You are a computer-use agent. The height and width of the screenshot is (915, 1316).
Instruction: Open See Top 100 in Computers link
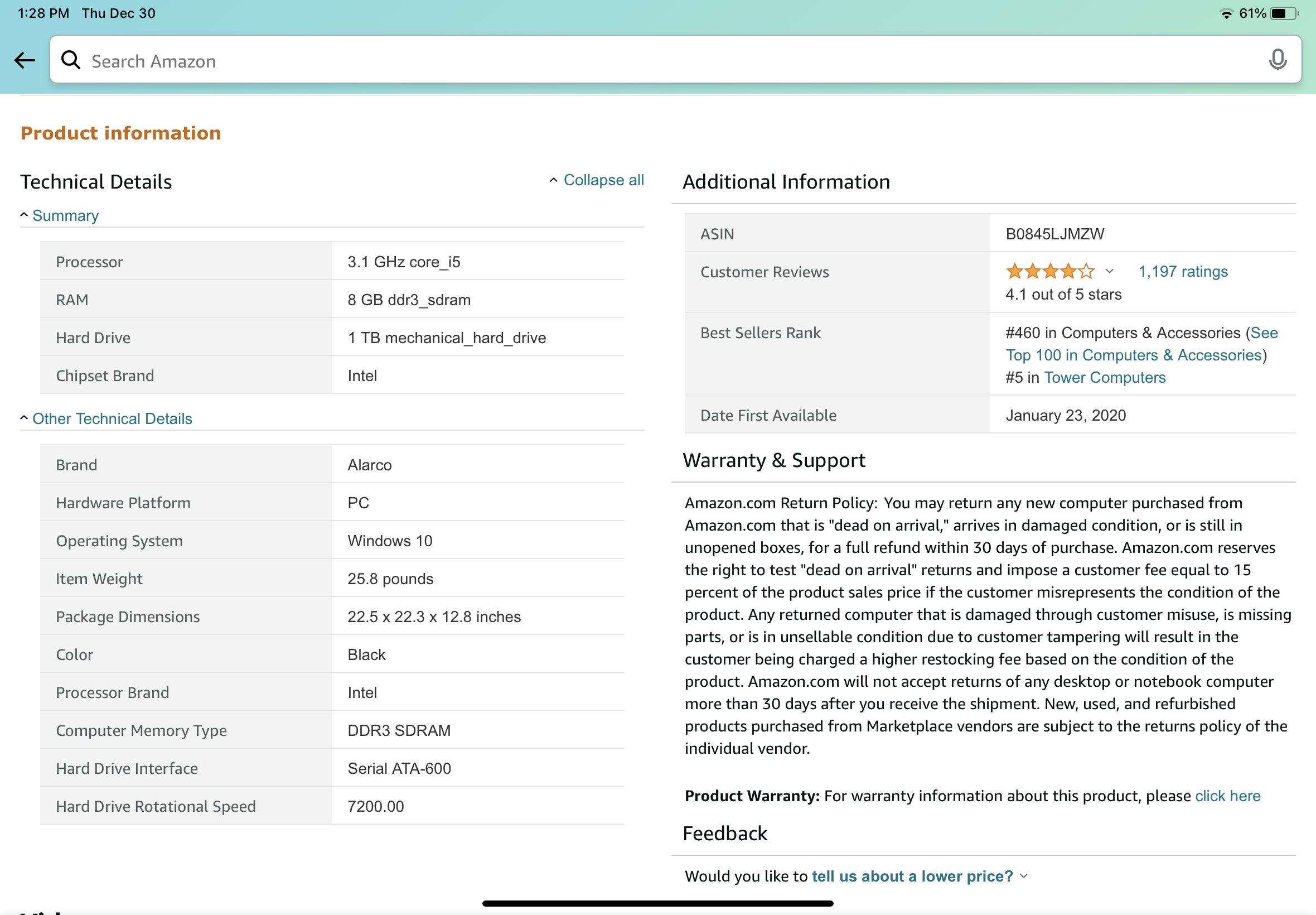click(1133, 355)
